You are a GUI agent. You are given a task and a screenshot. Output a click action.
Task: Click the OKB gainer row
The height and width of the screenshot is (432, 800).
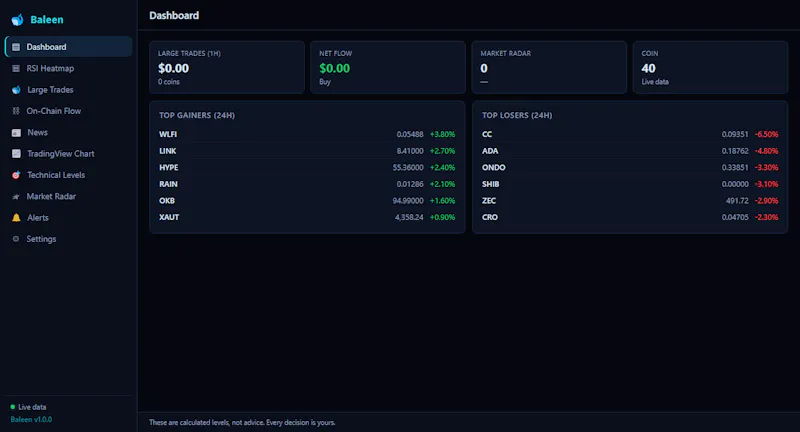[x=307, y=200]
